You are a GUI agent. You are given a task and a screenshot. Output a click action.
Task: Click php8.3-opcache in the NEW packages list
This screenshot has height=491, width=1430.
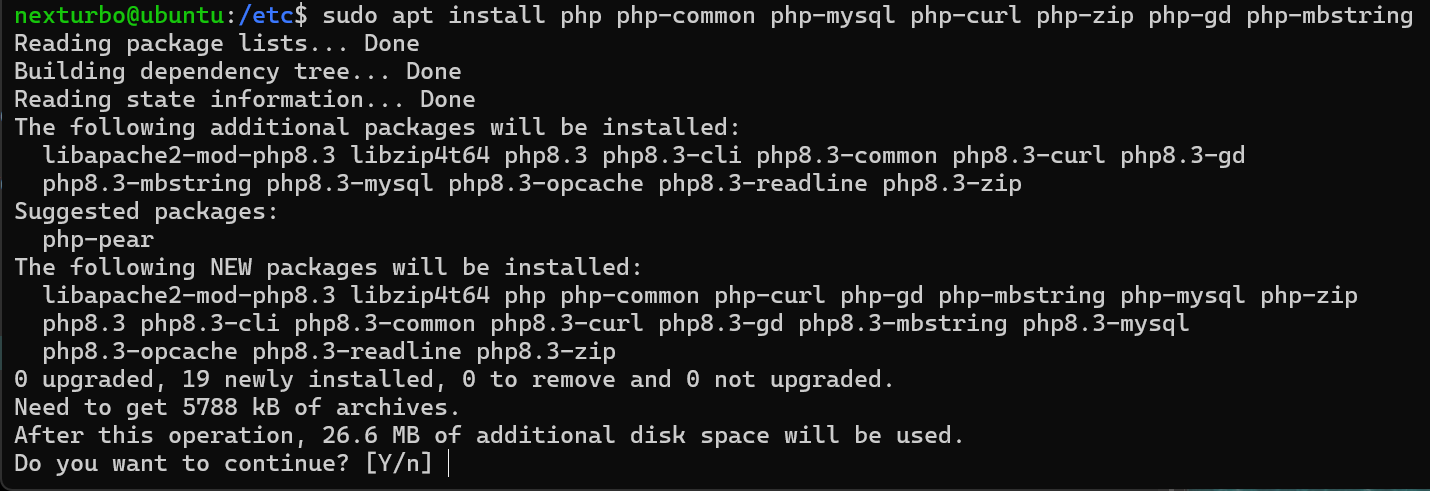coord(140,352)
